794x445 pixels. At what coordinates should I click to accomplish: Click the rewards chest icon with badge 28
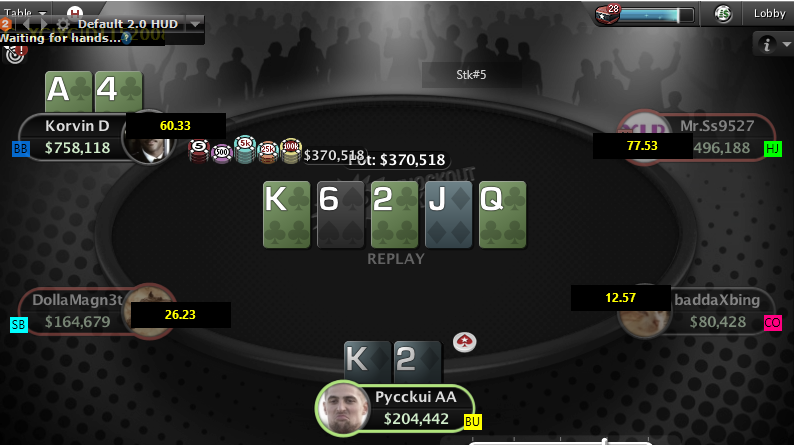tap(607, 14)
